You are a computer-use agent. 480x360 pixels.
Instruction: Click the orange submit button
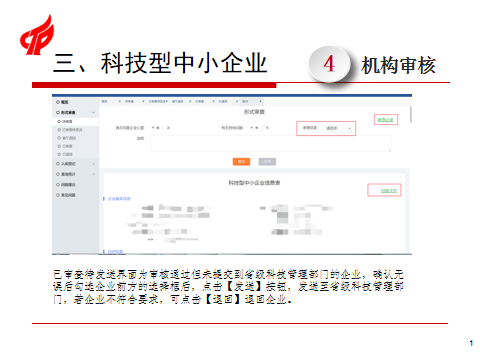[241, 162]
